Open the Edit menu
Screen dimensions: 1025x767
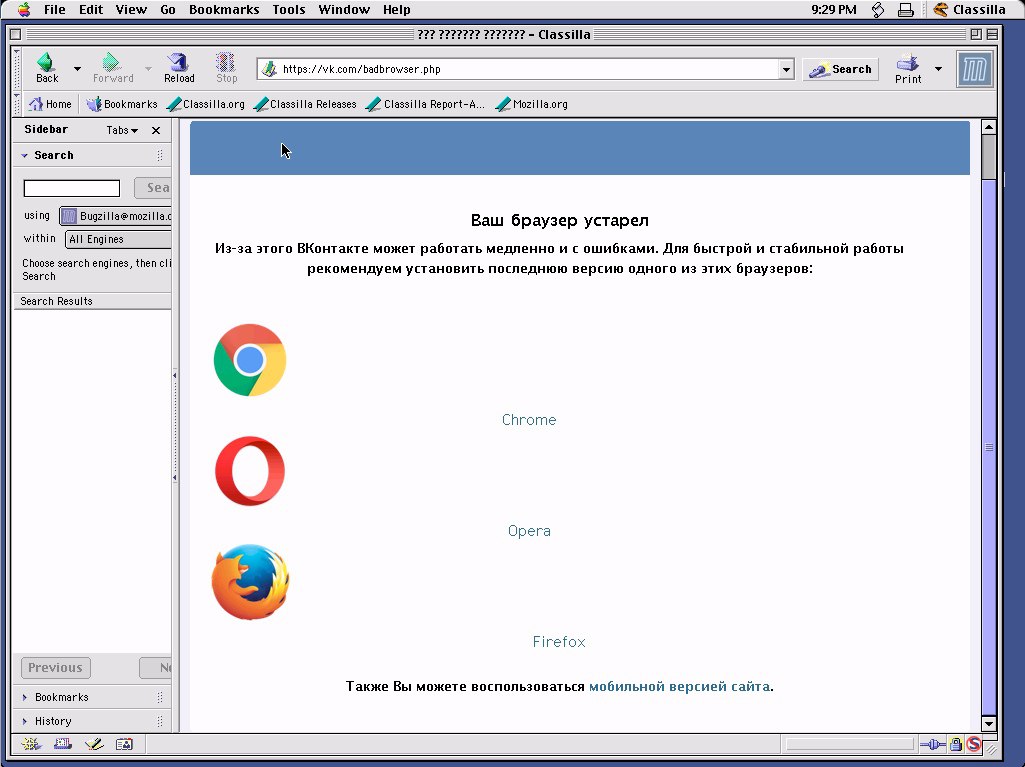[91, 9]
